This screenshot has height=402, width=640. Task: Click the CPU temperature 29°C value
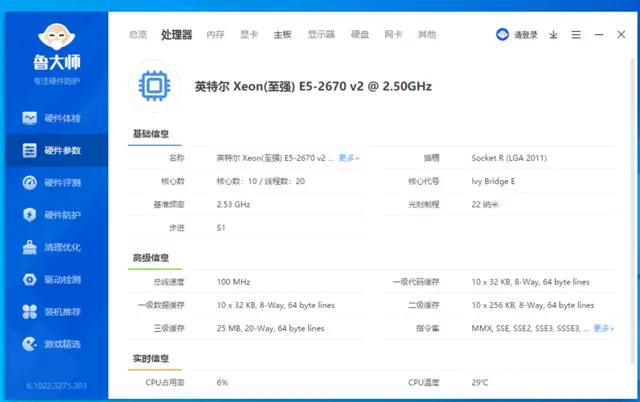click(480, 382)
